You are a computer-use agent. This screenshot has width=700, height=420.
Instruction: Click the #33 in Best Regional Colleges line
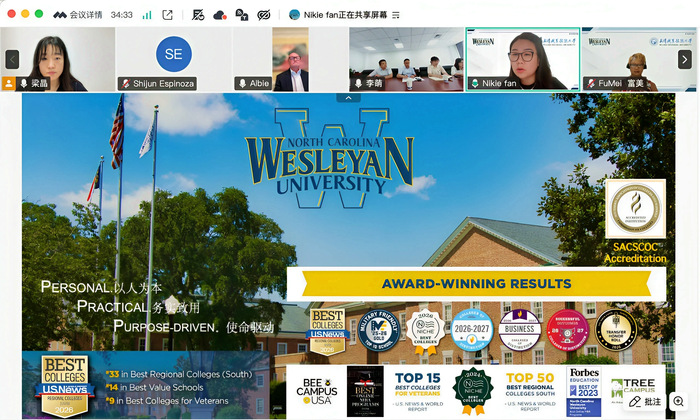(179, 374)
